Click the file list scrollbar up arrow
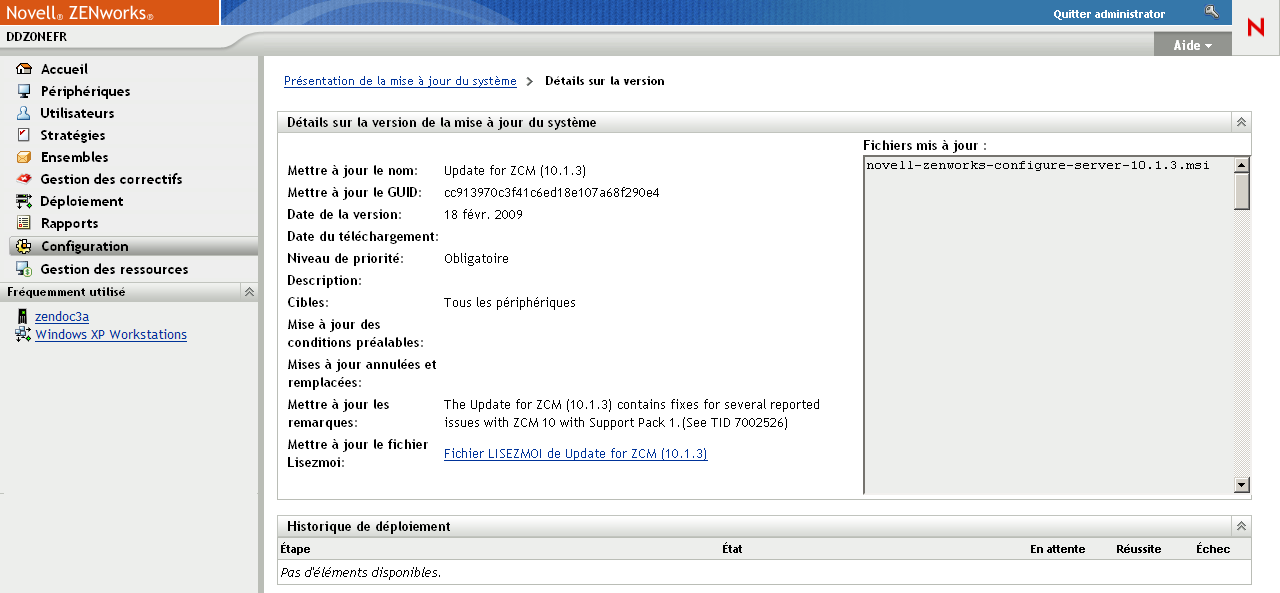 pyautogui.click(x=1242, y=165)
